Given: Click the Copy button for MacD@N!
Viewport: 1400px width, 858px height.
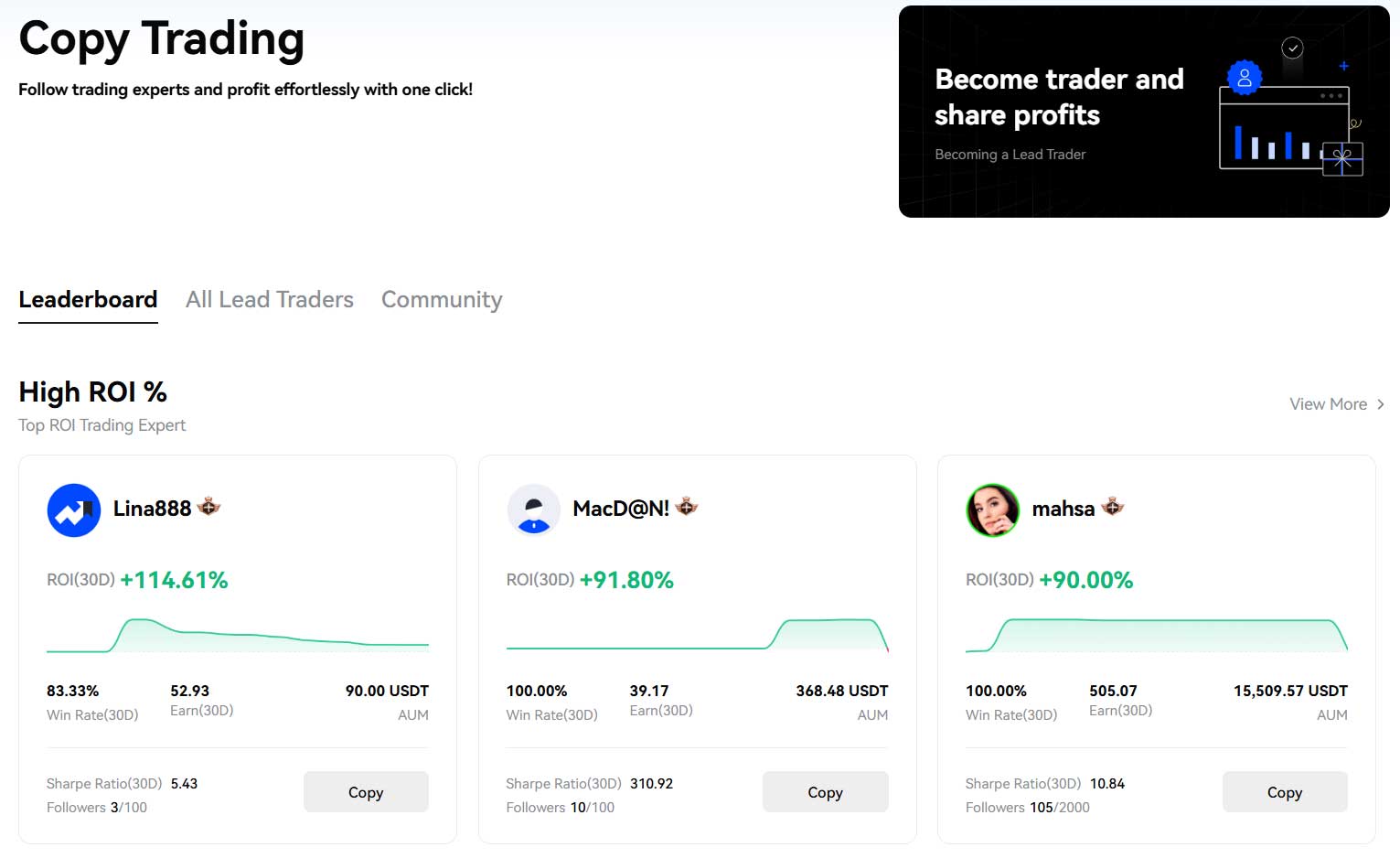Looking at the screenshot, I should coord(825,791).
